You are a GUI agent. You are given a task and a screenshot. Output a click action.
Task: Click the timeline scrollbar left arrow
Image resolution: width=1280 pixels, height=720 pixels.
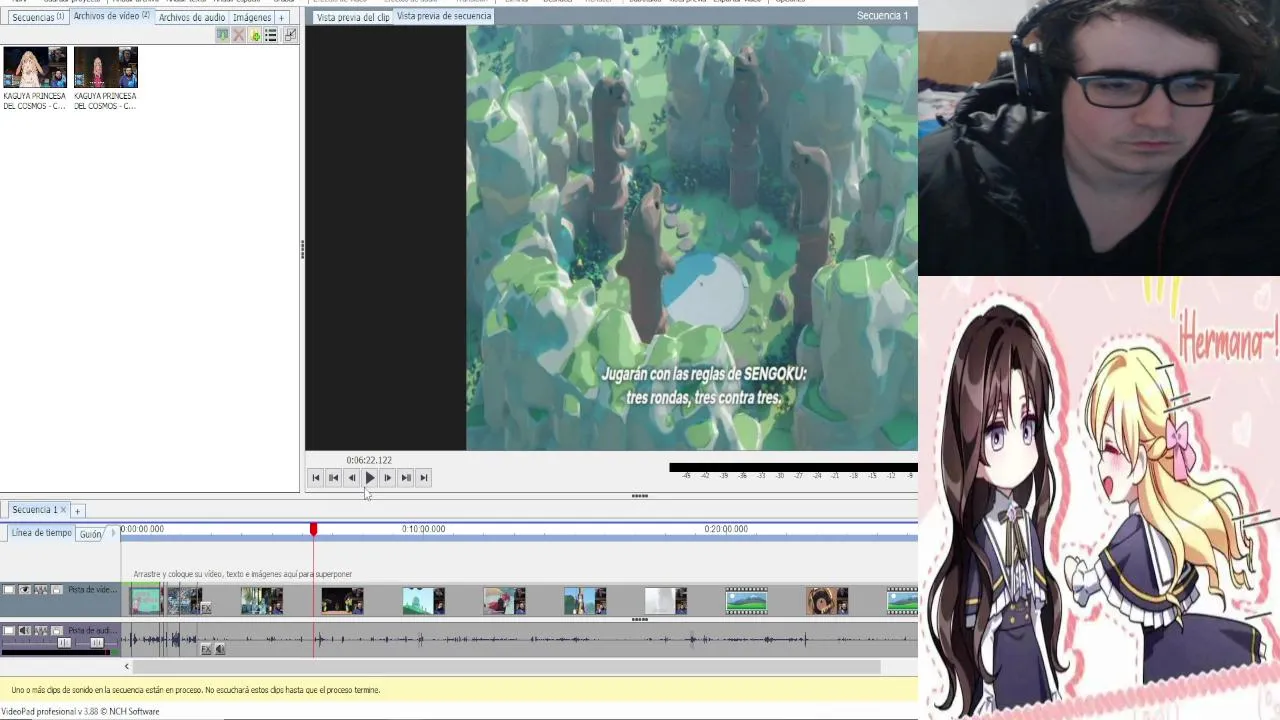click(x=126, y=666)
